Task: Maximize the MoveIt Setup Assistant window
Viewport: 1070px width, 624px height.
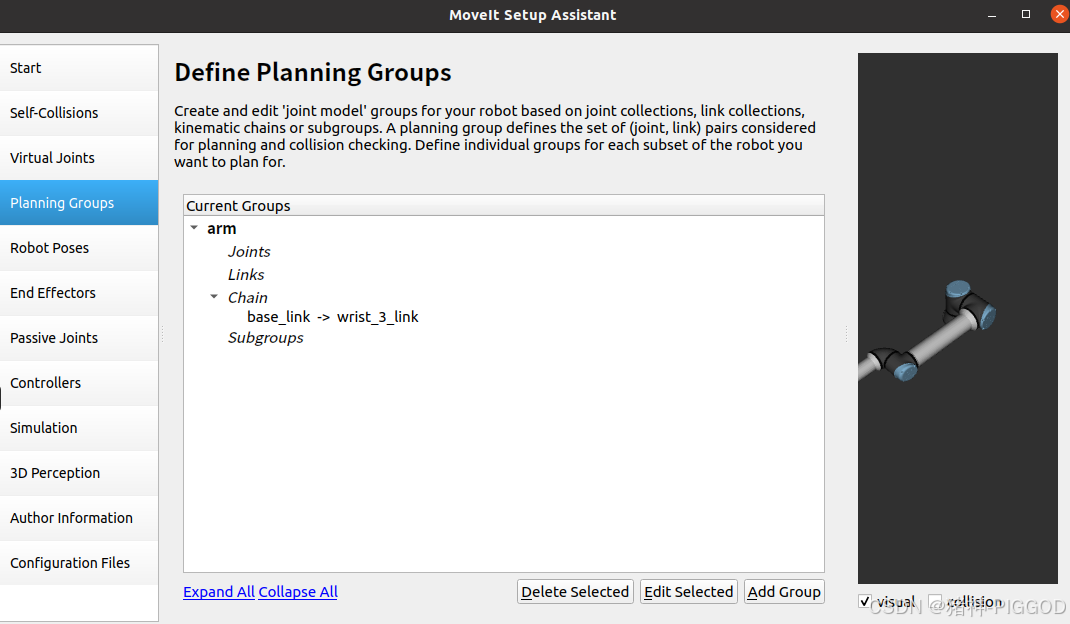Action: (x=1026, y=14)
